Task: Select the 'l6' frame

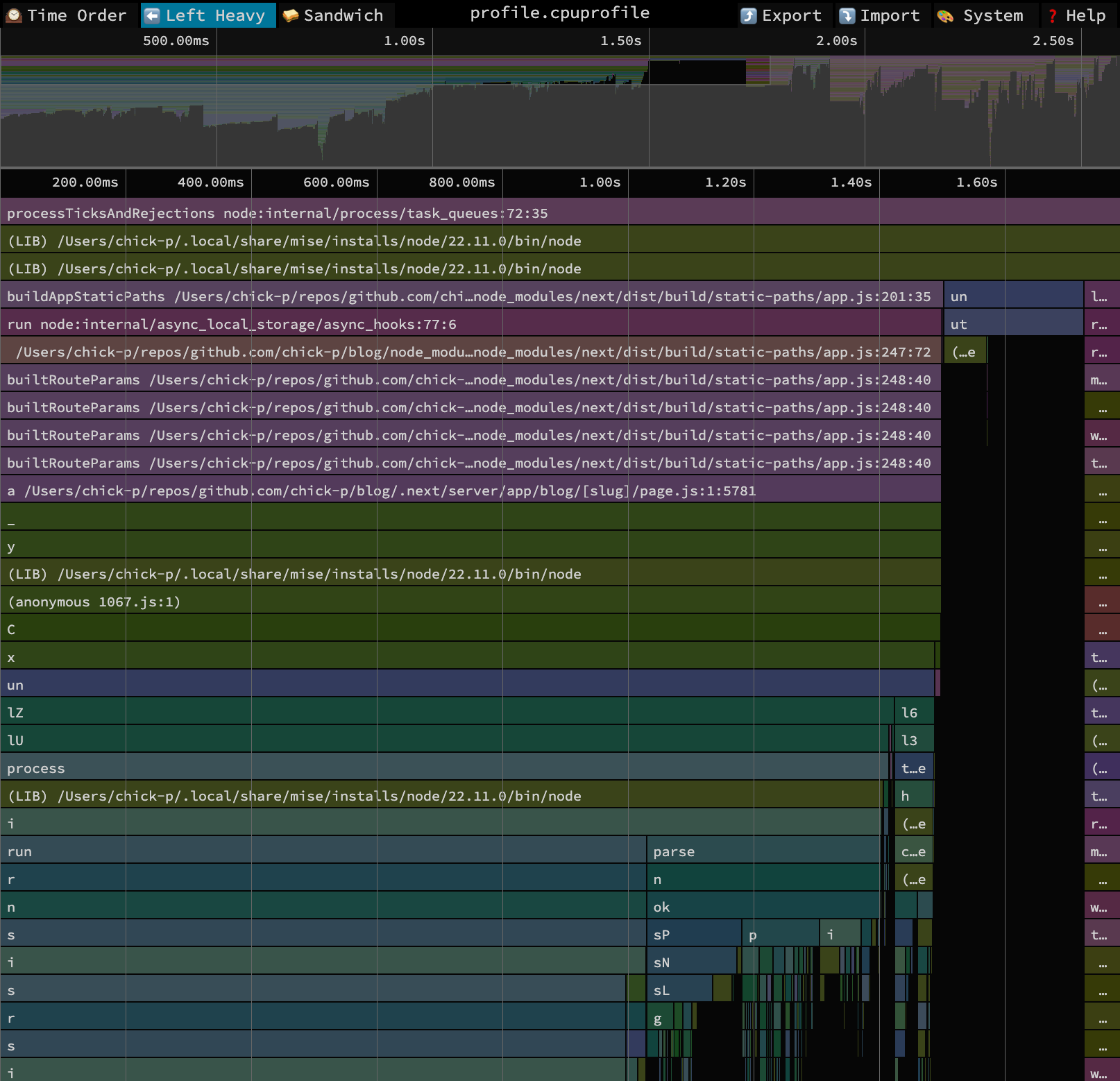Action: coord(914,711)
